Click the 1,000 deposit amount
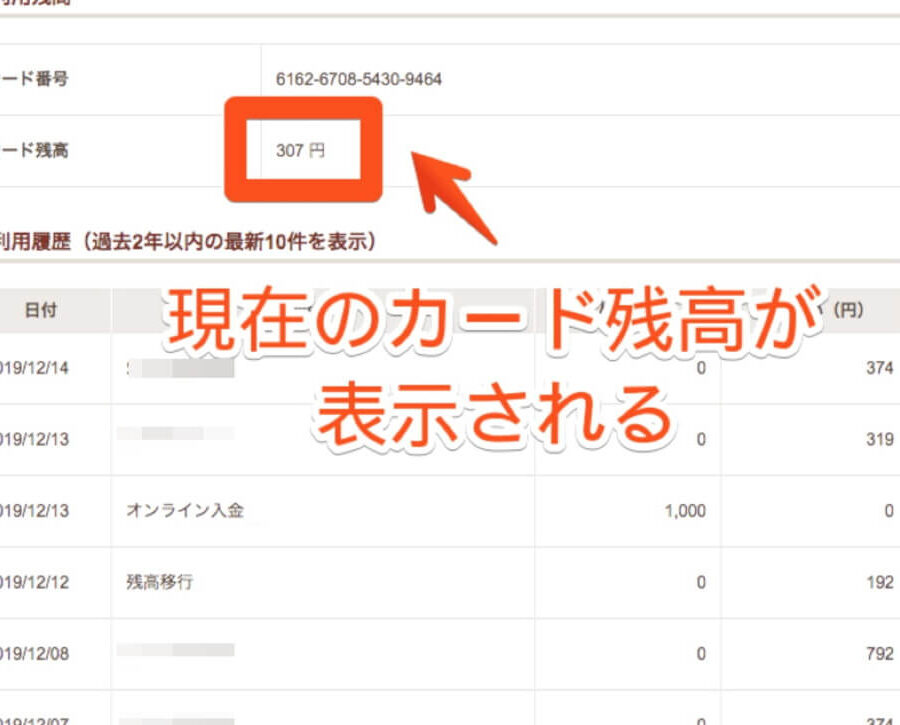900x725 pixels. tap(684, 511)
